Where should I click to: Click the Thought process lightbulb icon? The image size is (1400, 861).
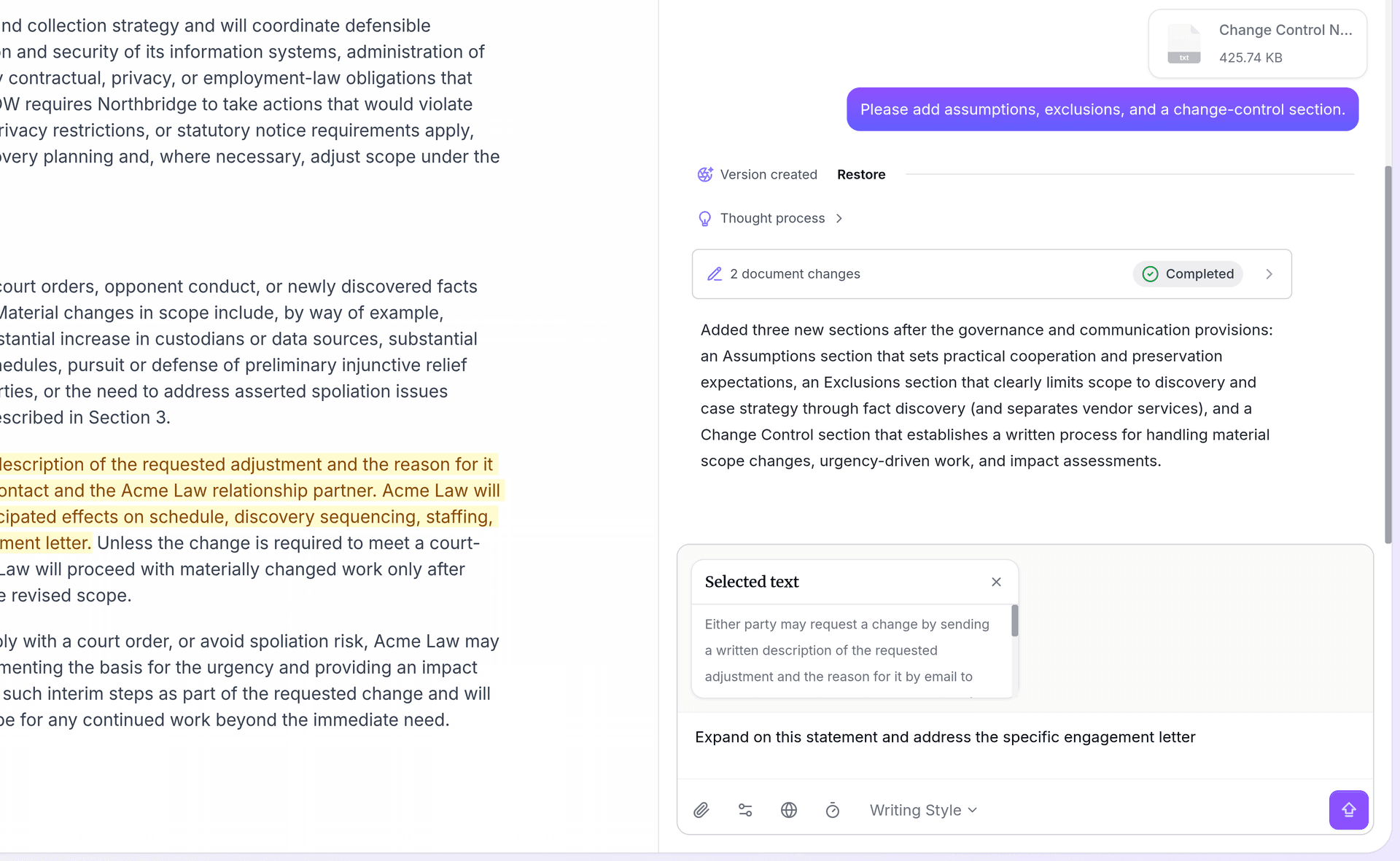click(x=704, y=219)
